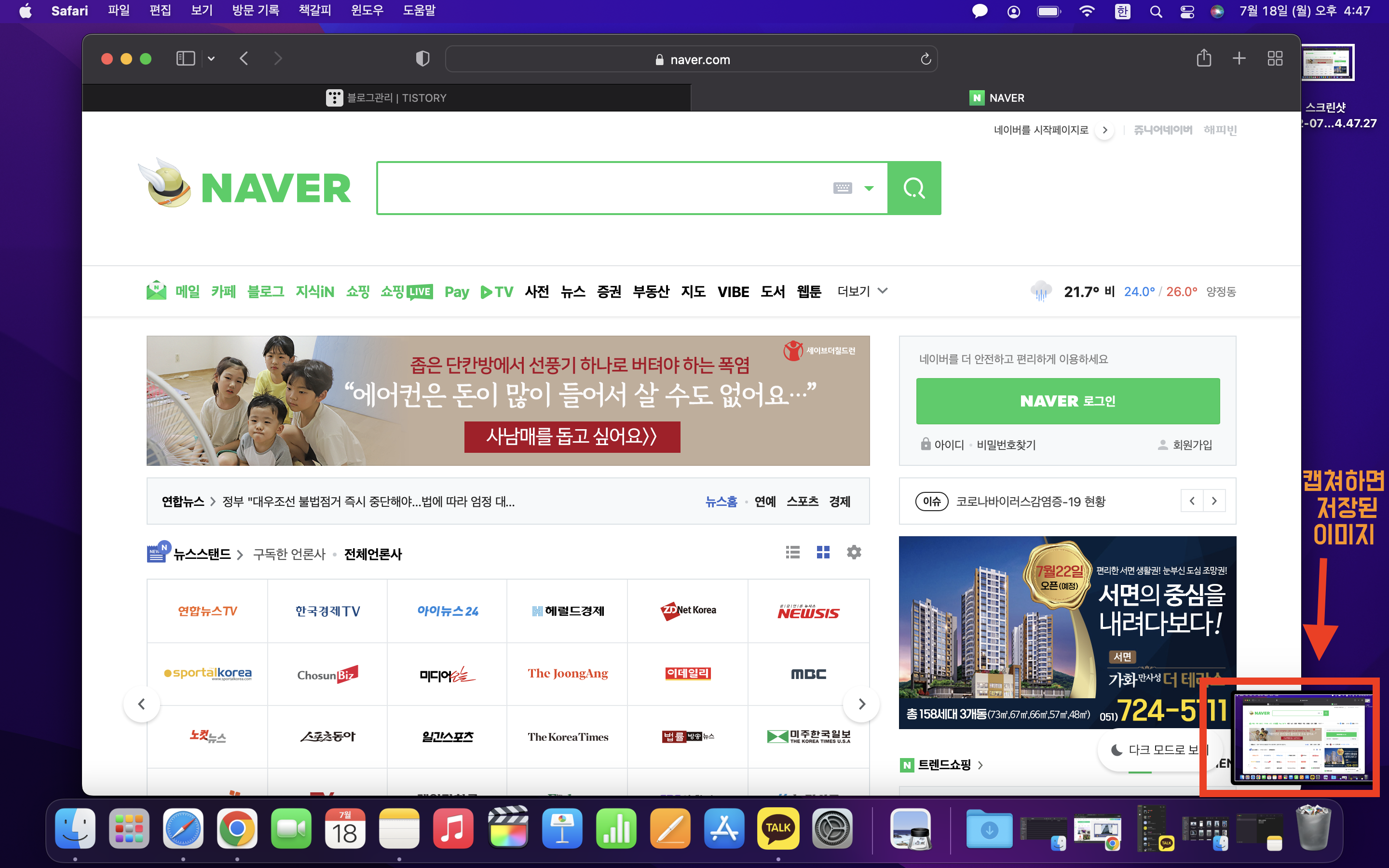Go to previous newsstand page arrow
This screenshot has height=868, width=1389.
pyautogui.click(x=142, y=704)
